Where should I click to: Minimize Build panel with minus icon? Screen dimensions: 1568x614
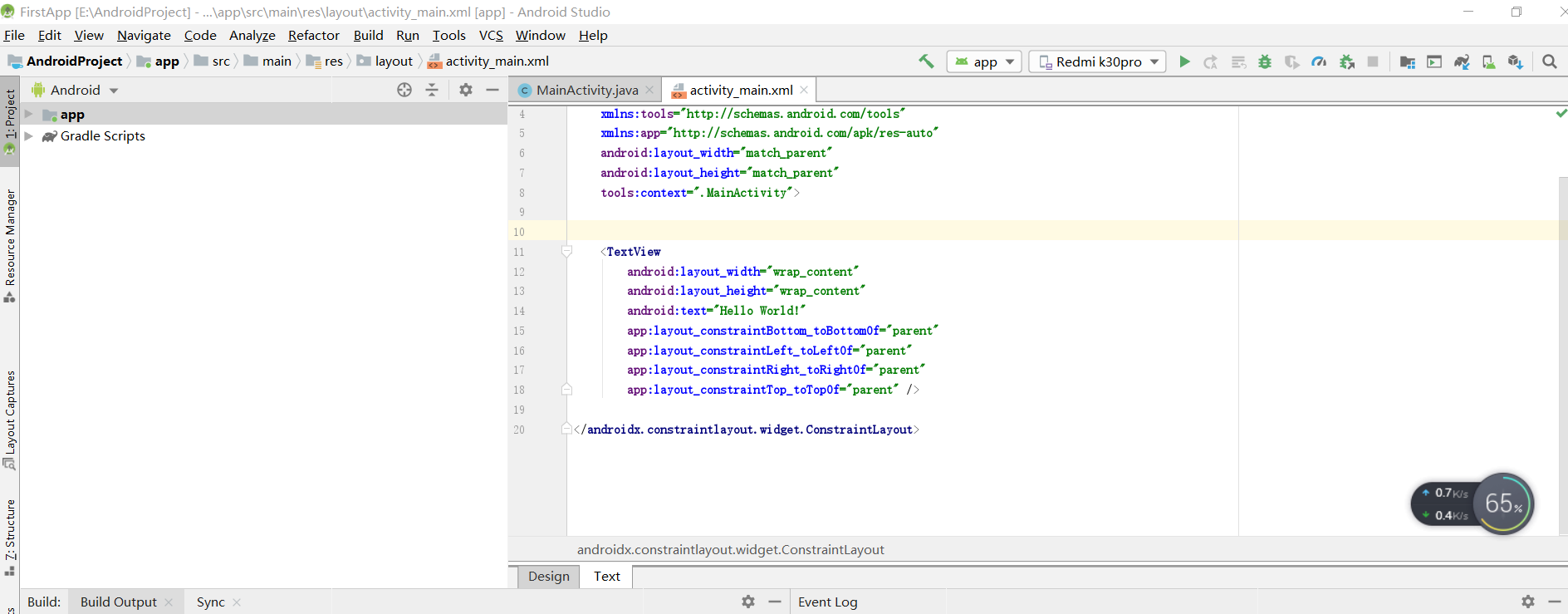point(775,602)
